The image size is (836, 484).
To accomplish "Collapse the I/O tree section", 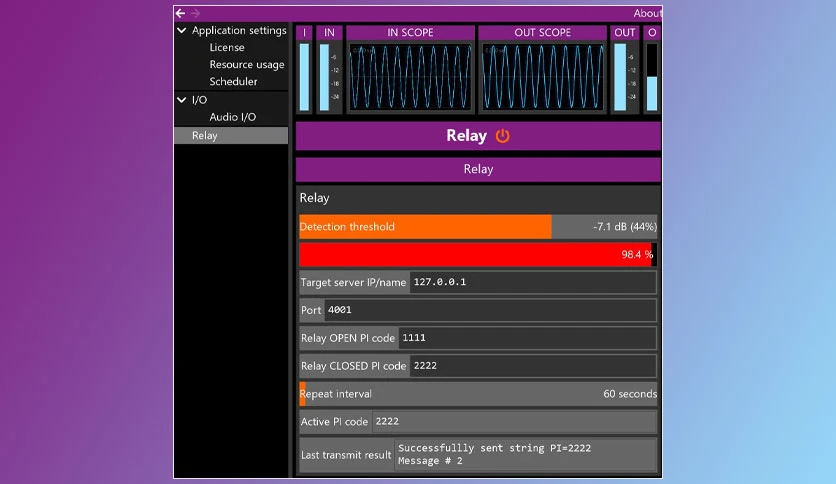I will point(182,100).
